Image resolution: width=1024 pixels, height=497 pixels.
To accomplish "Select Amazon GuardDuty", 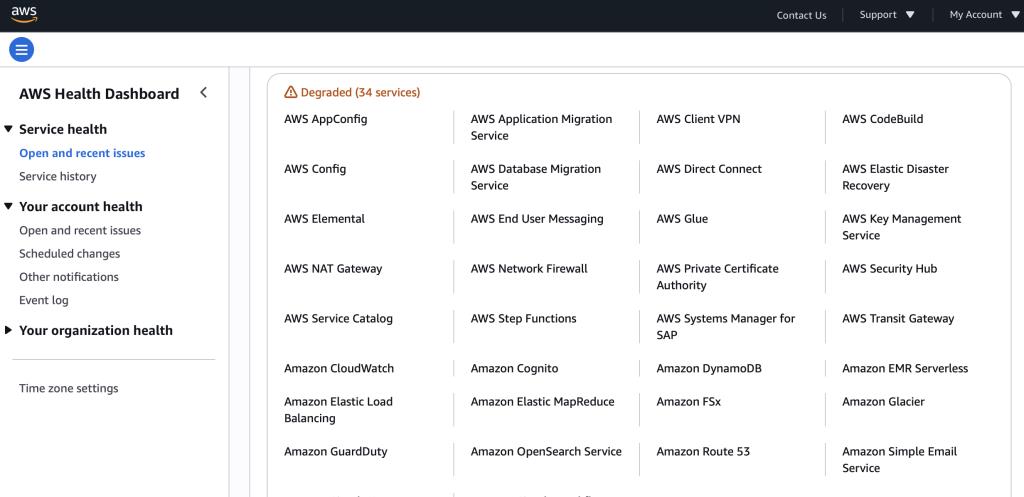I will [x=336, y=451].
